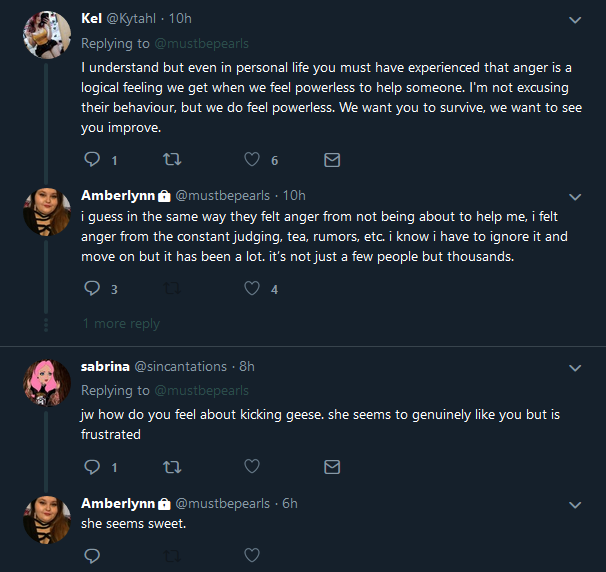The width and height of the screenshot is (606, 572).
Task: Open the @Kytahl profile handle
Action: click(x=131, y=19)
